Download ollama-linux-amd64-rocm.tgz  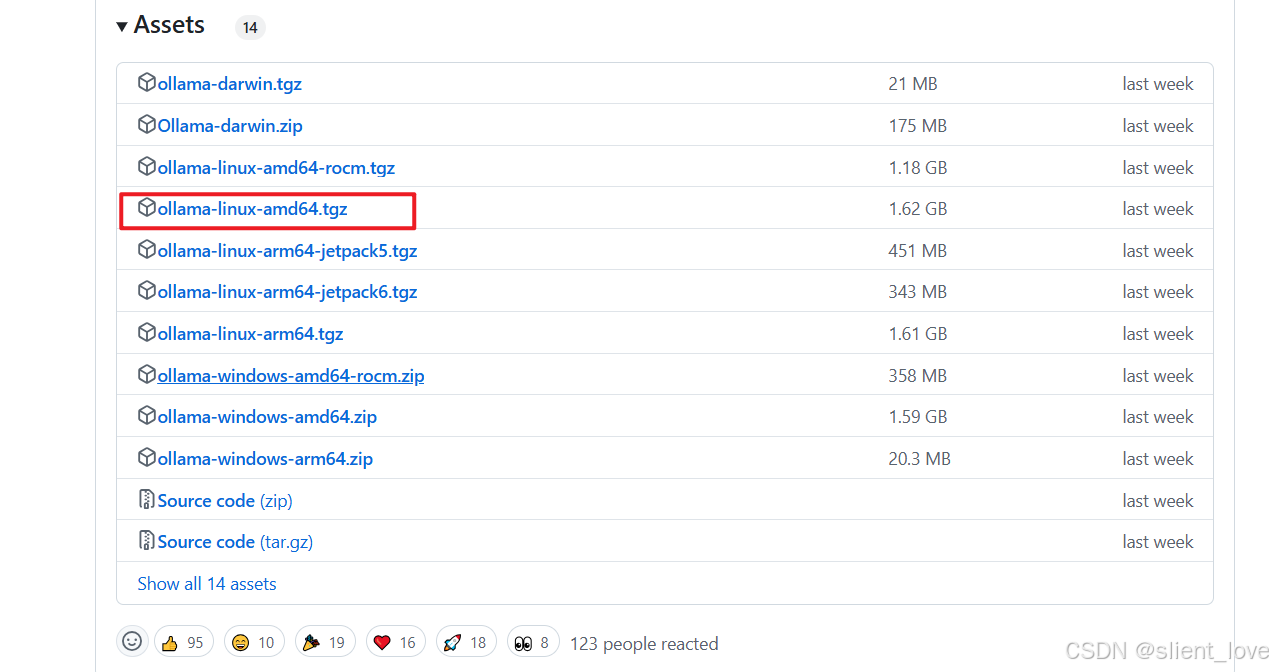[276, 168]
